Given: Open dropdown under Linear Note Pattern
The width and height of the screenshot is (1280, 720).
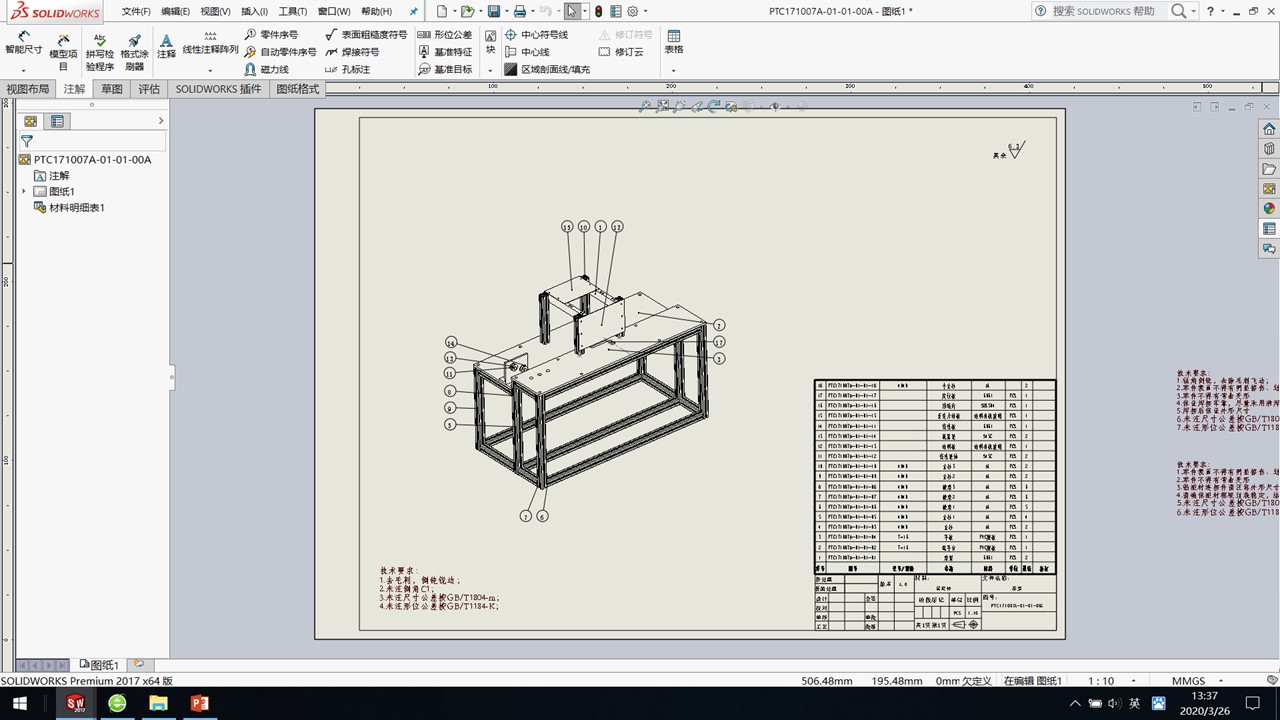Looking at the screenshot, I should (x=210, y=71).
